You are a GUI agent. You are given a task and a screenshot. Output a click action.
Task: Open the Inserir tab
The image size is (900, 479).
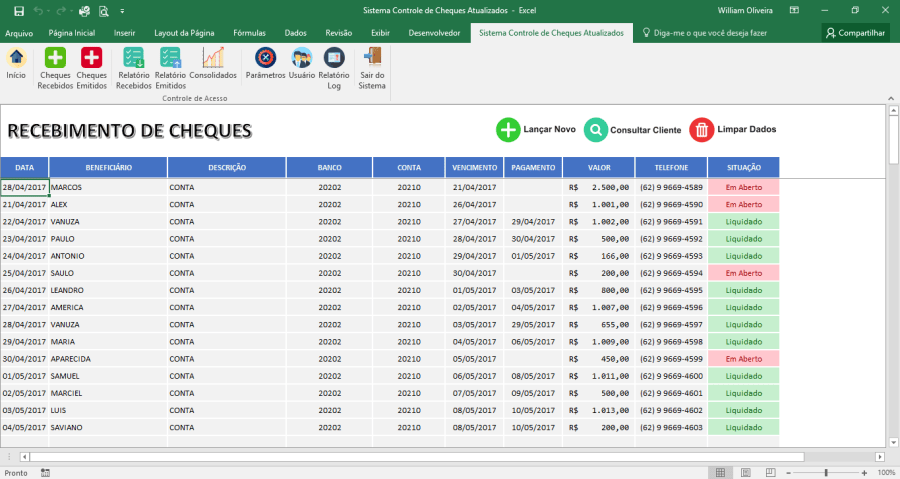click(125, 33)
